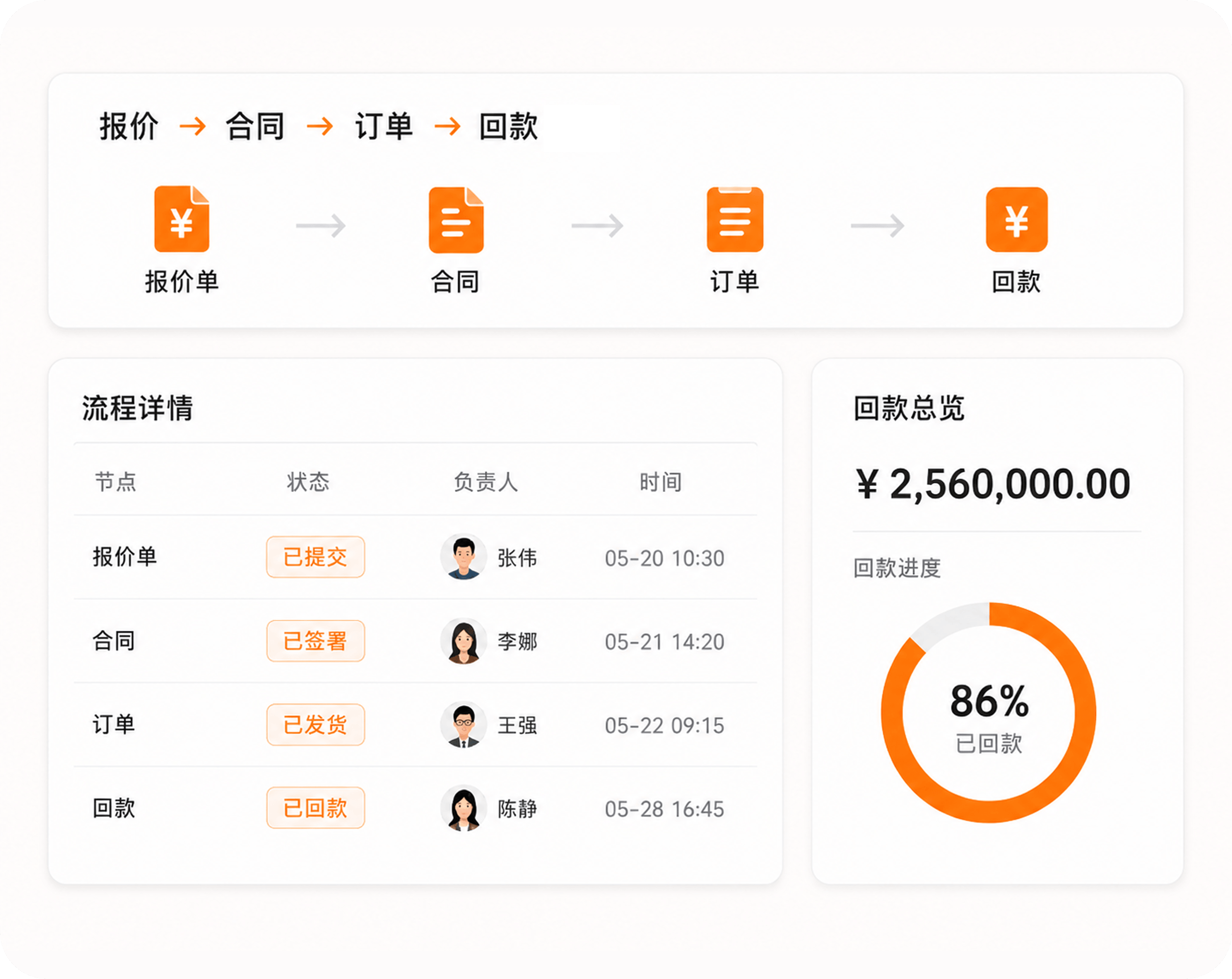
Task: Click the 已回款 label under 86%
Action: (989, 744)
